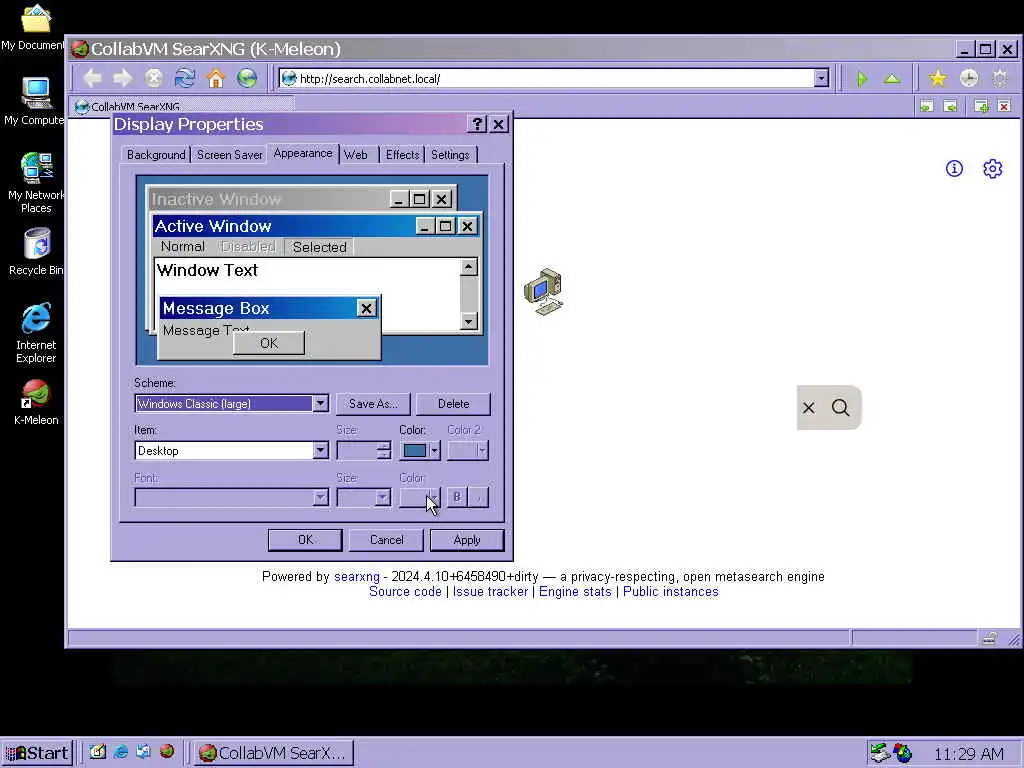Click the green Up triangle button
Viewport: 1024px width, 768px height.
tap(892, 79)
